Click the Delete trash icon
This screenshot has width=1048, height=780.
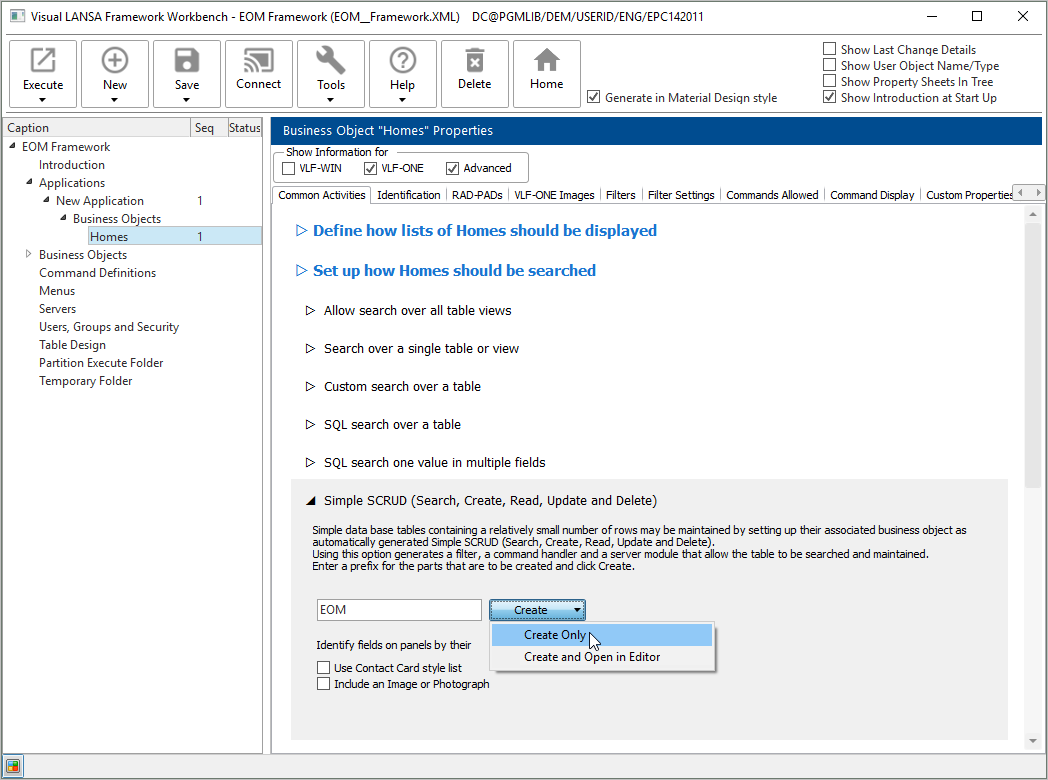click(x=475, y=61)
